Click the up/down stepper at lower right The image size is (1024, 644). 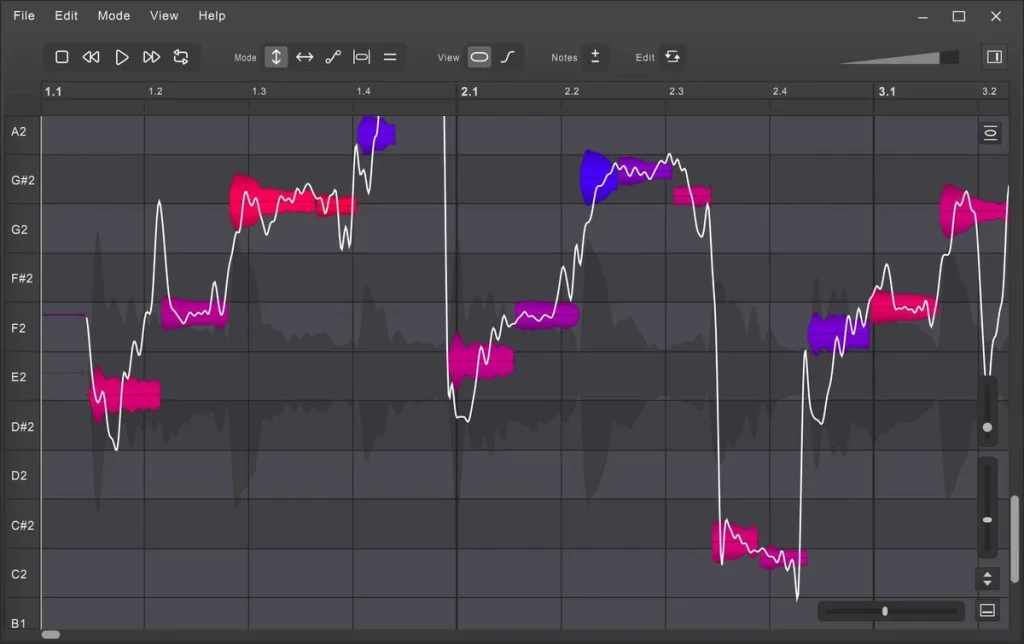tap(988, 578)
